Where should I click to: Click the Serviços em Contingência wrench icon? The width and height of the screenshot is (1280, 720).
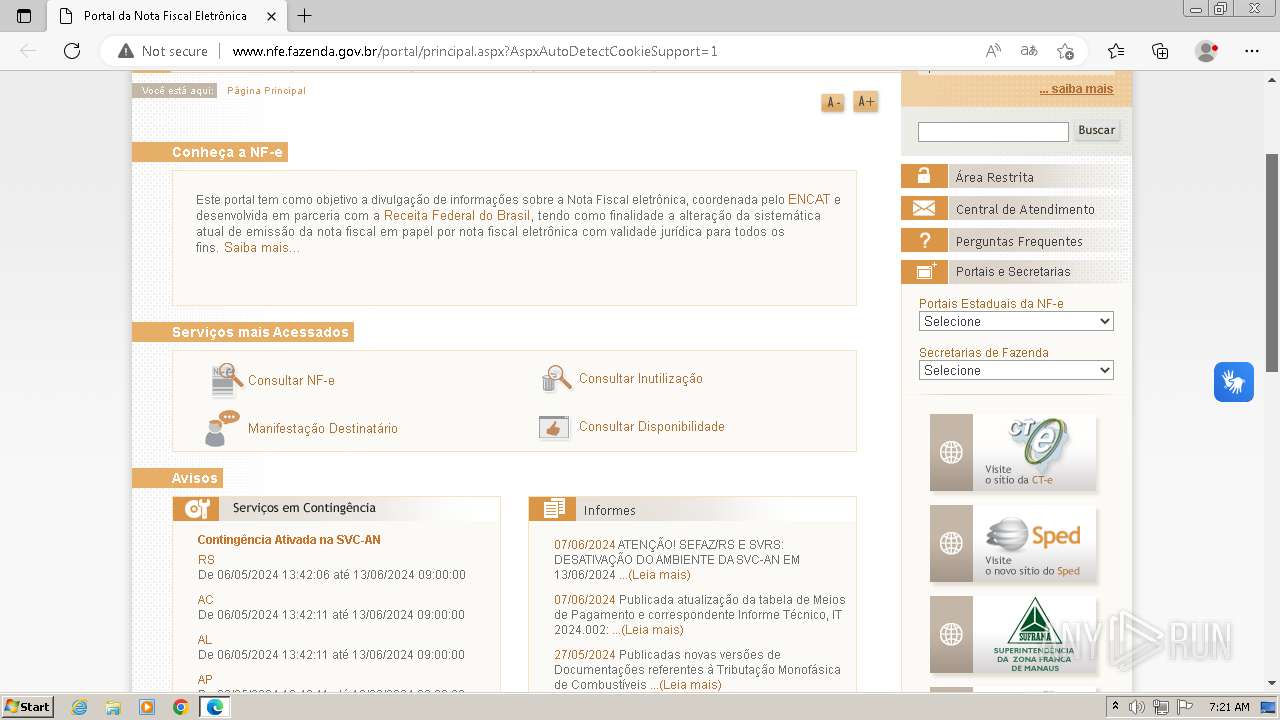[x=196, y=508]
